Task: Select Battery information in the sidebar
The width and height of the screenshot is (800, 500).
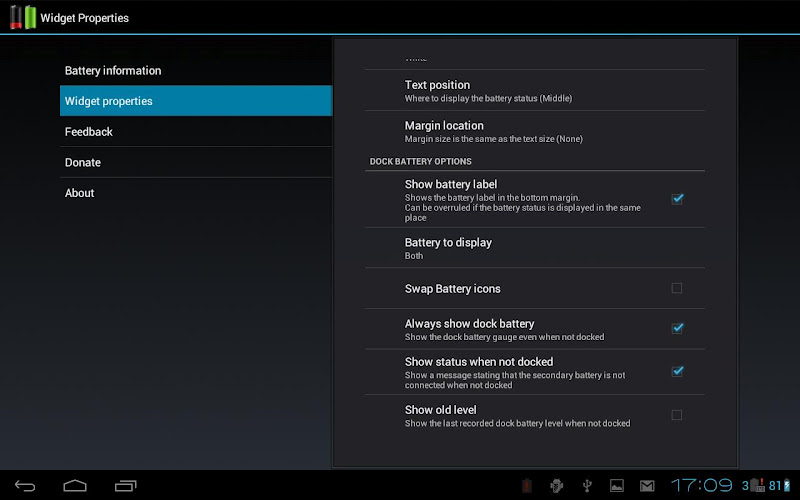Action: (x=196, y=70)
